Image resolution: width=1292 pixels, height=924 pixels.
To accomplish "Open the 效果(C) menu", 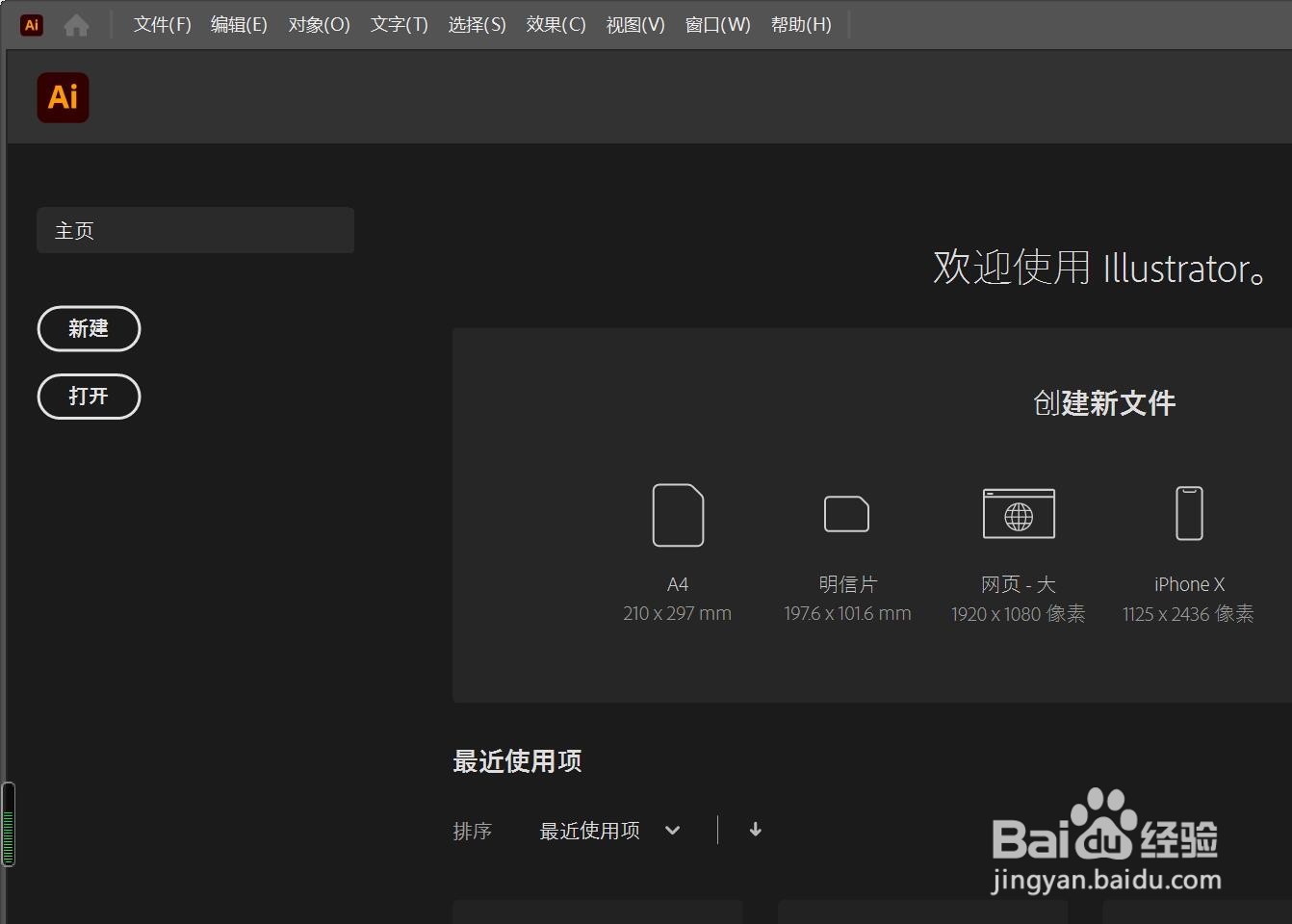I will (x=556, y=25).
